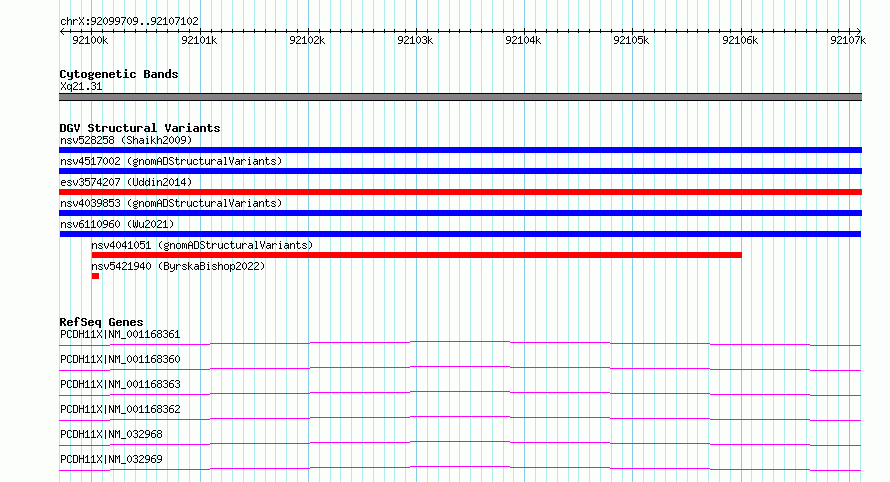Image resolution: width=890 pixels, height=482 pixels.
Task: Open variant nsv4041051 (gnomADStructuralVariants) label
Action: (202, 245)
